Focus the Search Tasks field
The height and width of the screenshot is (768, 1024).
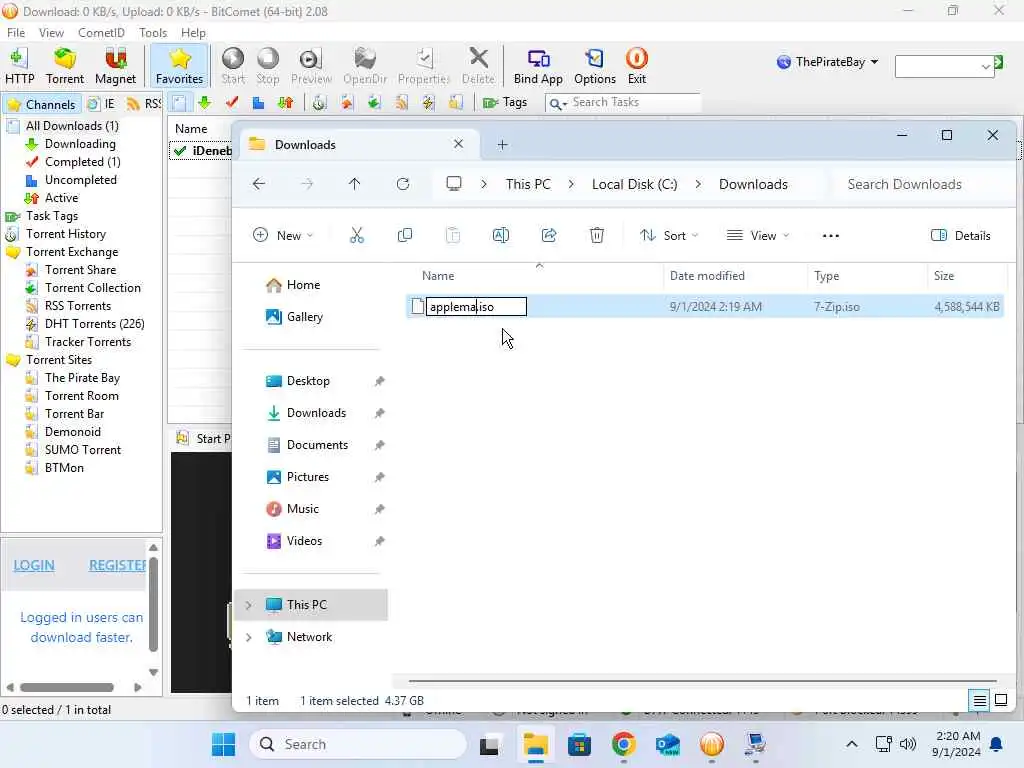coord(633,103)
